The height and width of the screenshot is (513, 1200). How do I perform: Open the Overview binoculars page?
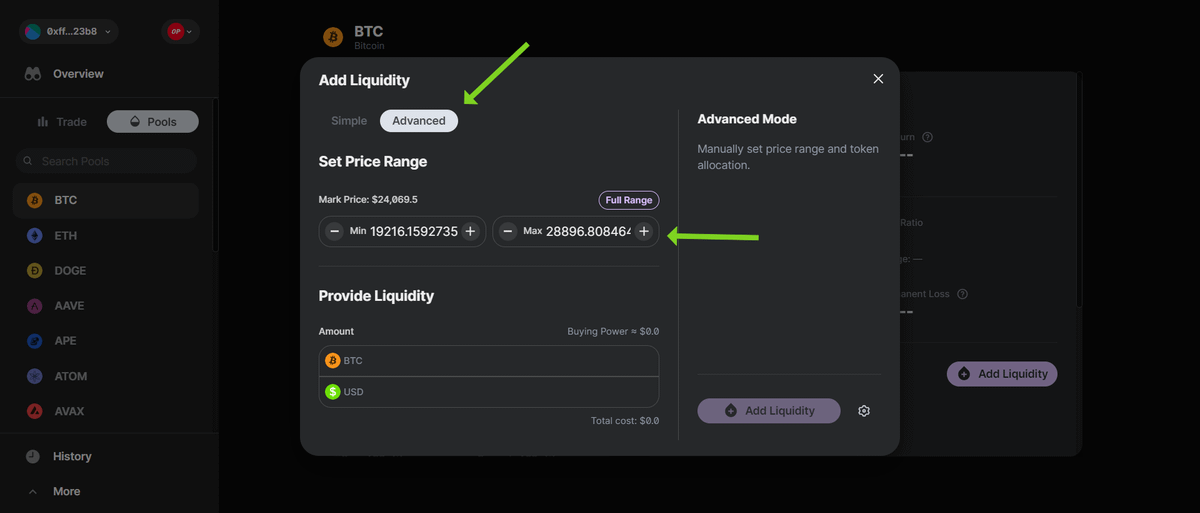[x=33, y=74]
